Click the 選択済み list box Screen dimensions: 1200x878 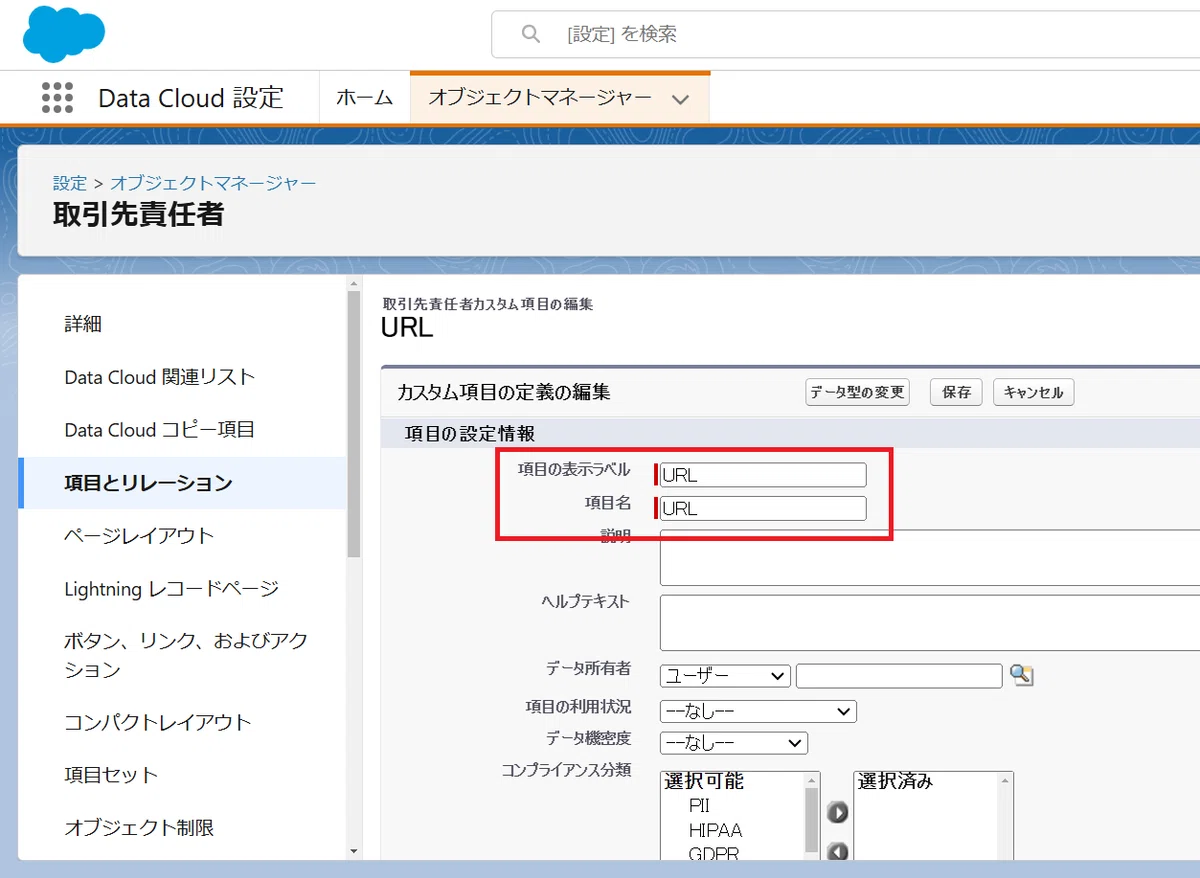tap(933, 816)
